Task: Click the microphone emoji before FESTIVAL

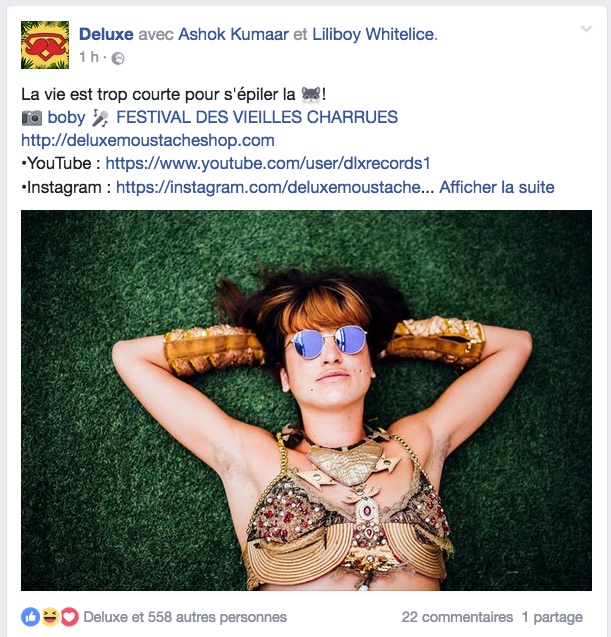Action: tap(100, 118)
